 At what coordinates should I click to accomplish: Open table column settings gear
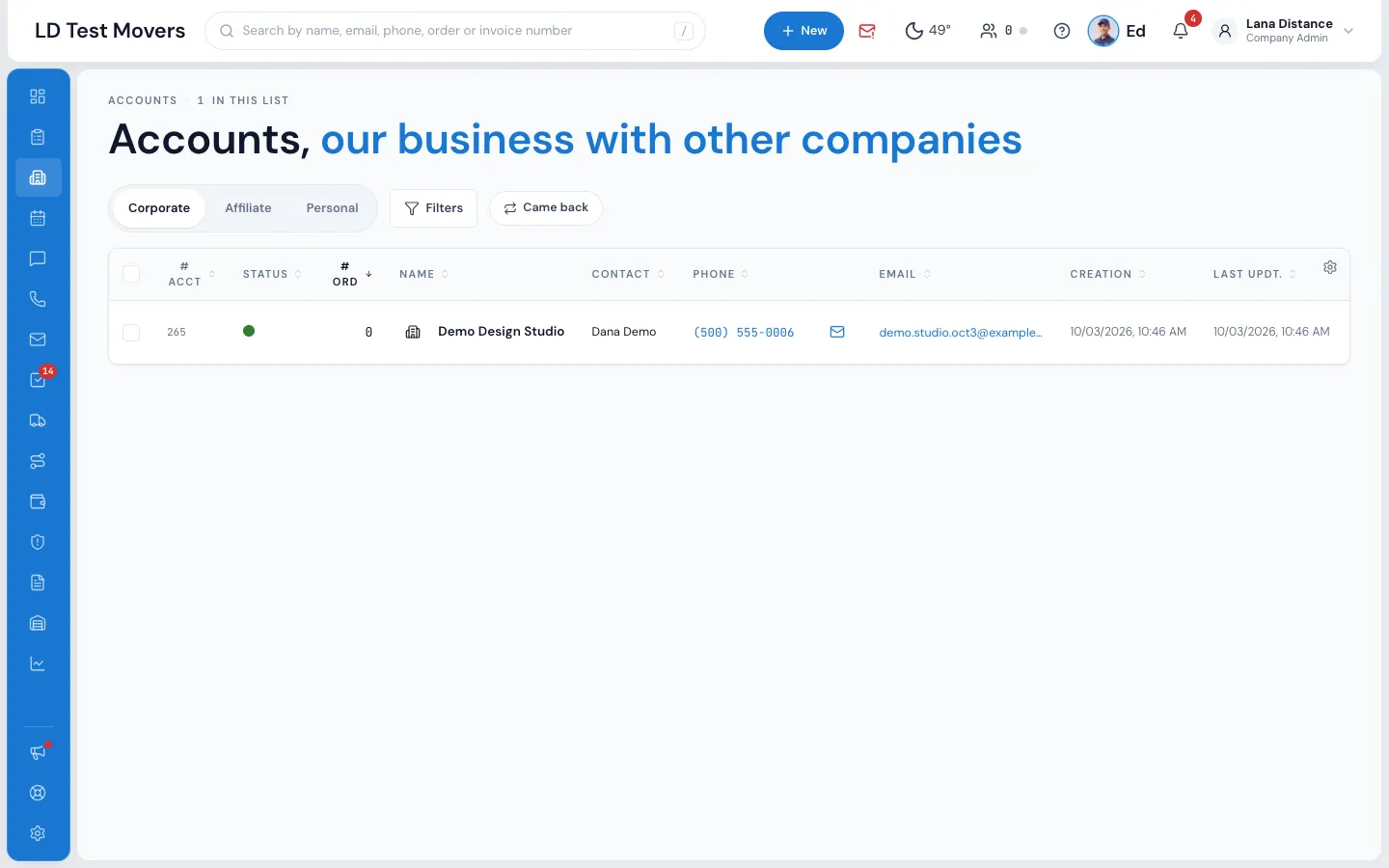point(1330,267)
